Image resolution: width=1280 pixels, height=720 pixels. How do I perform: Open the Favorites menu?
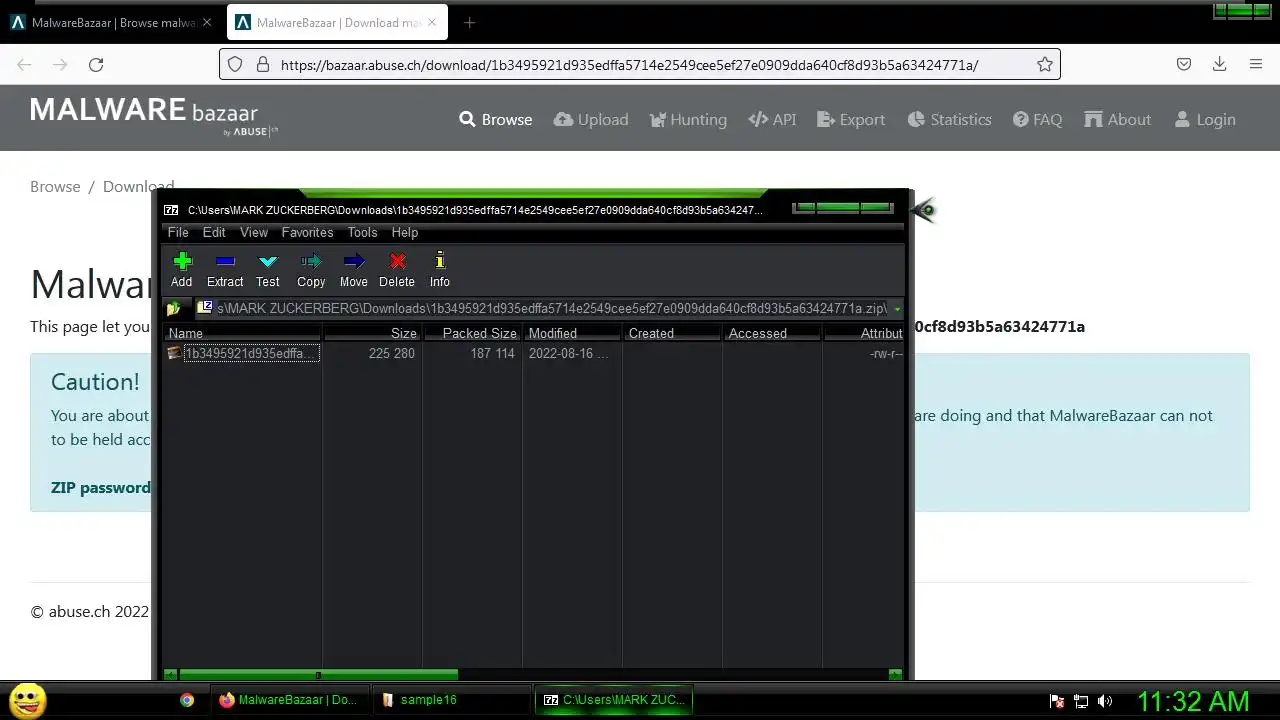point(307,232)
